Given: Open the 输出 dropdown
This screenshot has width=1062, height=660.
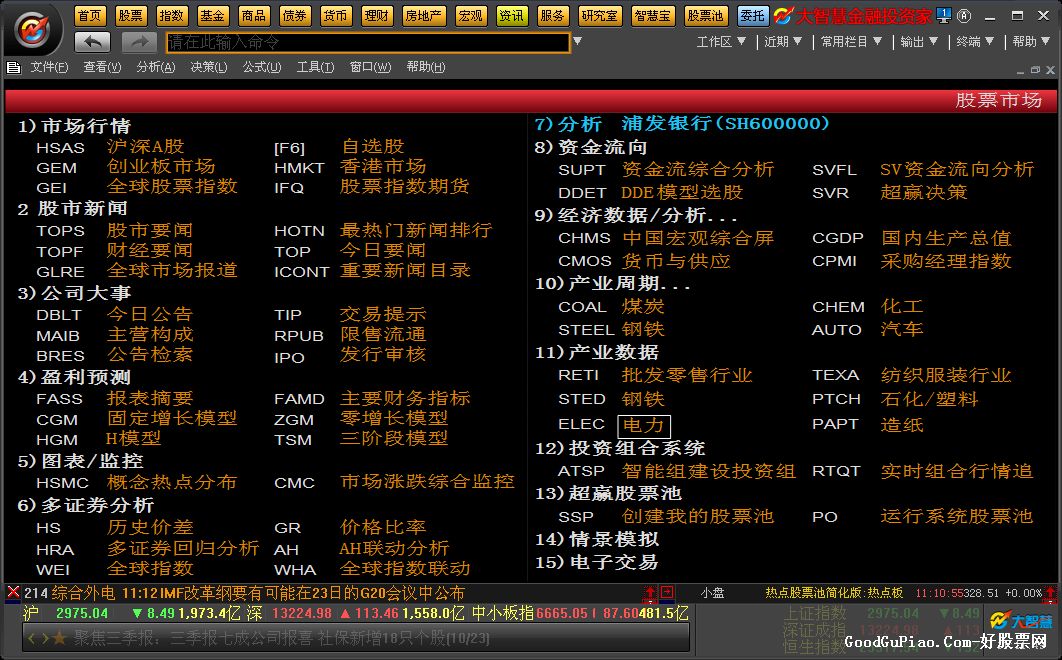Looking at the screenshot, I should click(919, 42).
